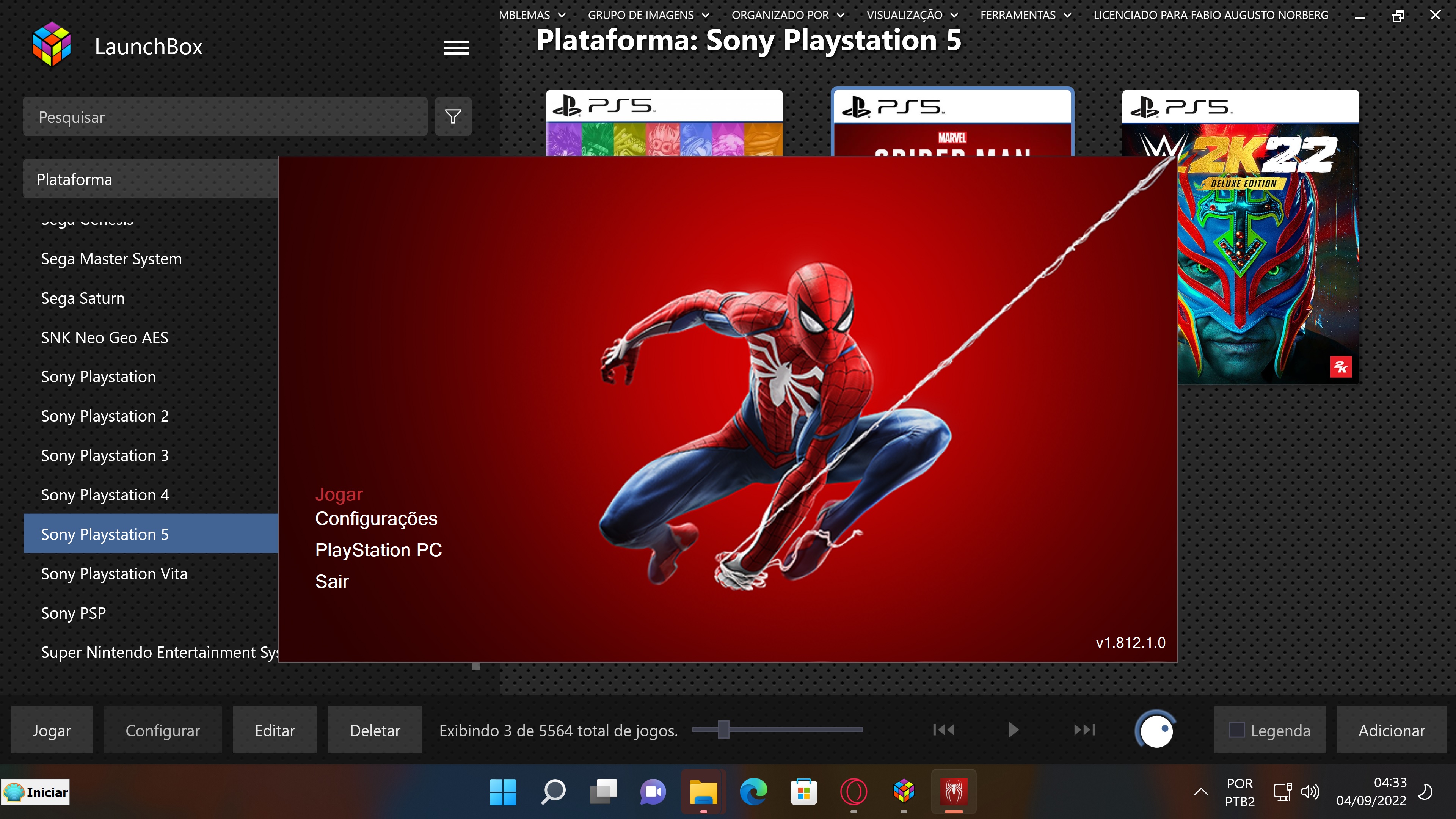Open the Ferramentas menu

1025,15
